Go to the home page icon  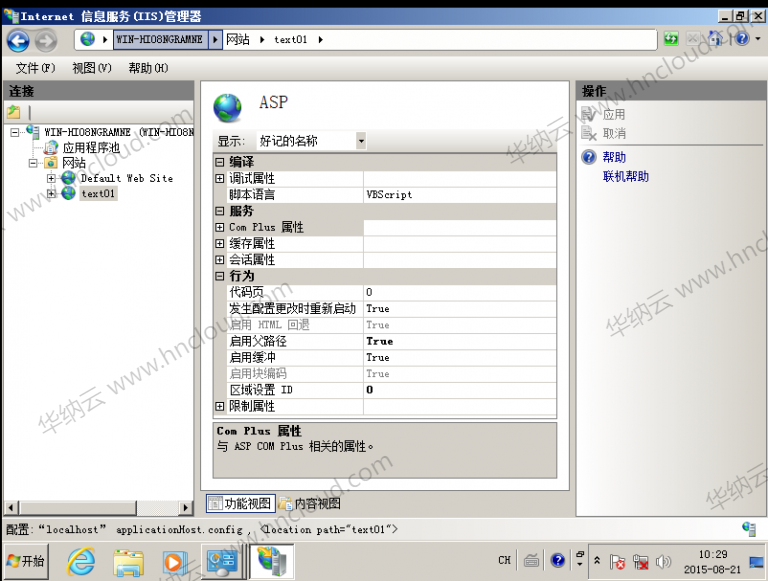click(716, 39)
